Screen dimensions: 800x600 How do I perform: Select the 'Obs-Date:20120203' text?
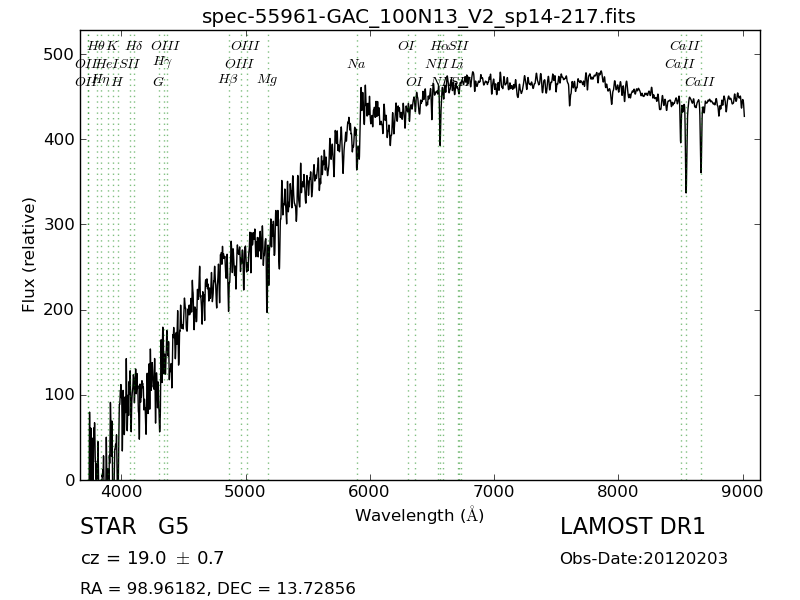644,558
